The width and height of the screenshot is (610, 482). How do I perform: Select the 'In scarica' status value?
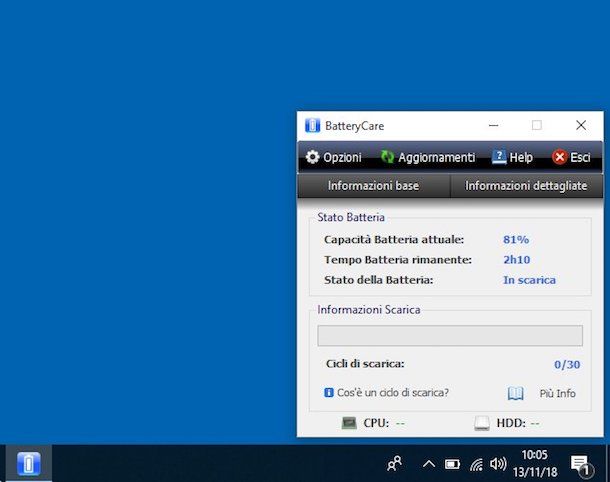click(x=529, y=280)
